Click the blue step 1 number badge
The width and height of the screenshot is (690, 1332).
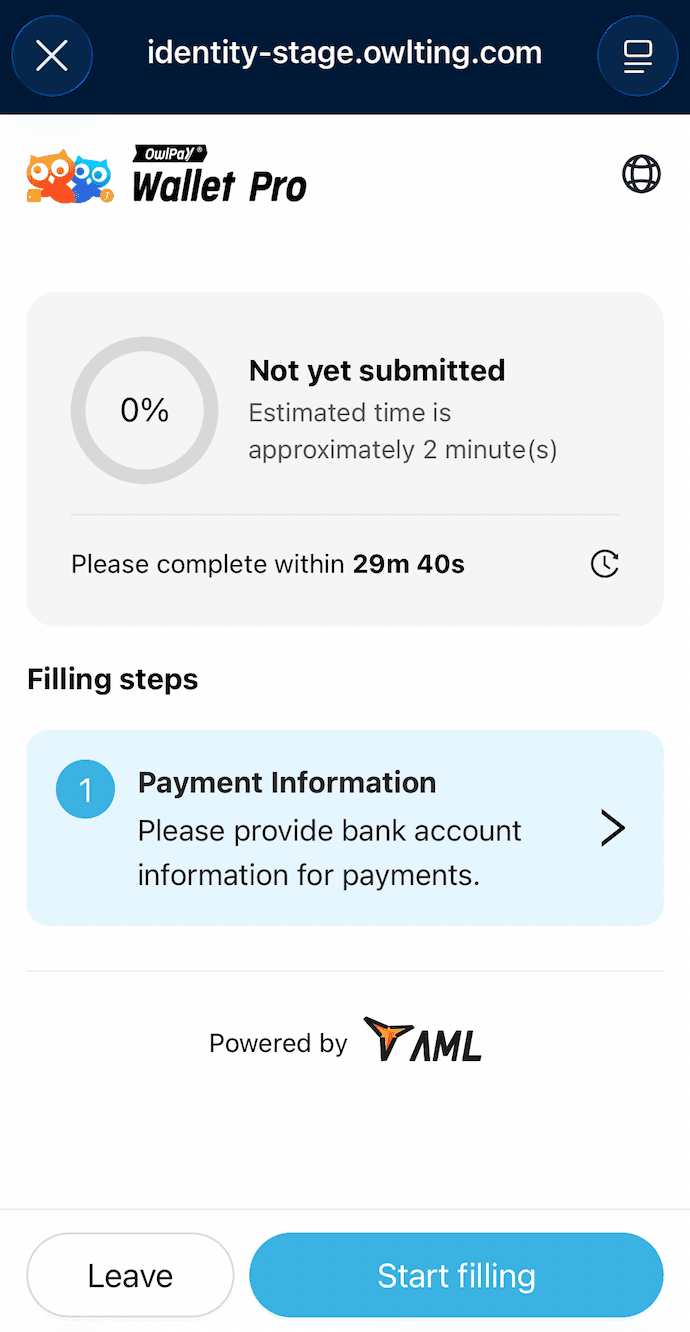[85, 790]
